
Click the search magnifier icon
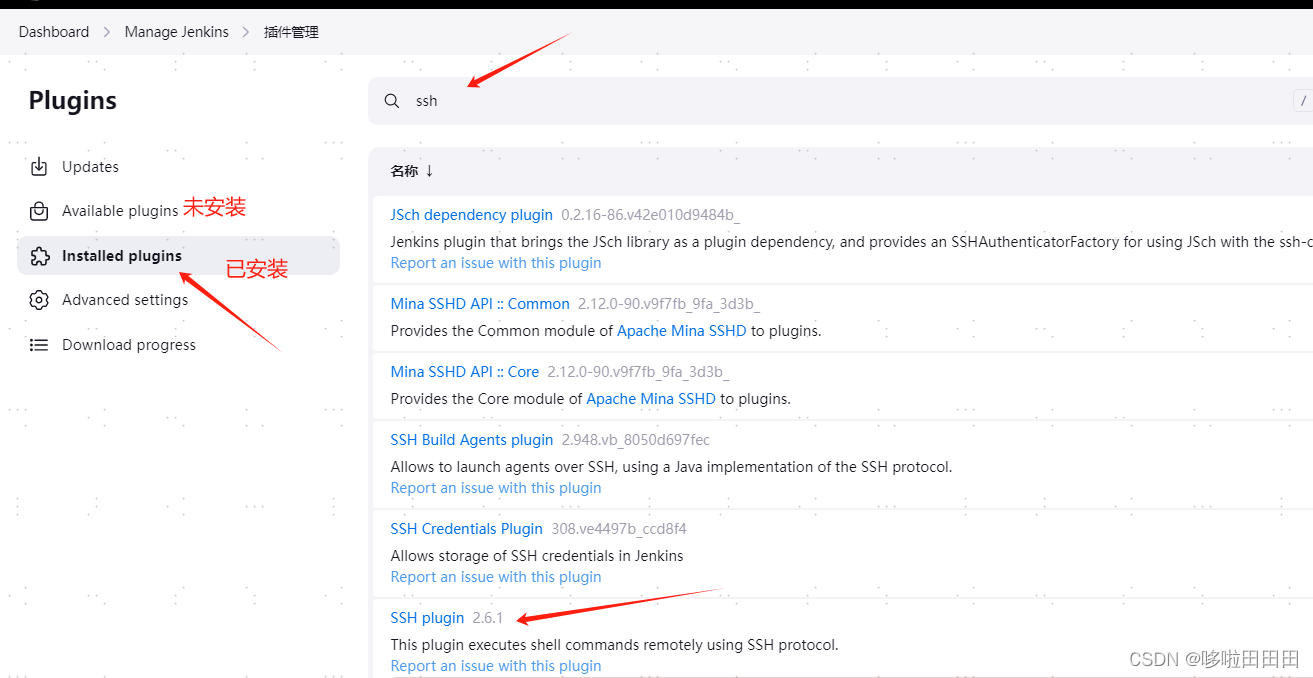pos(391,100)
